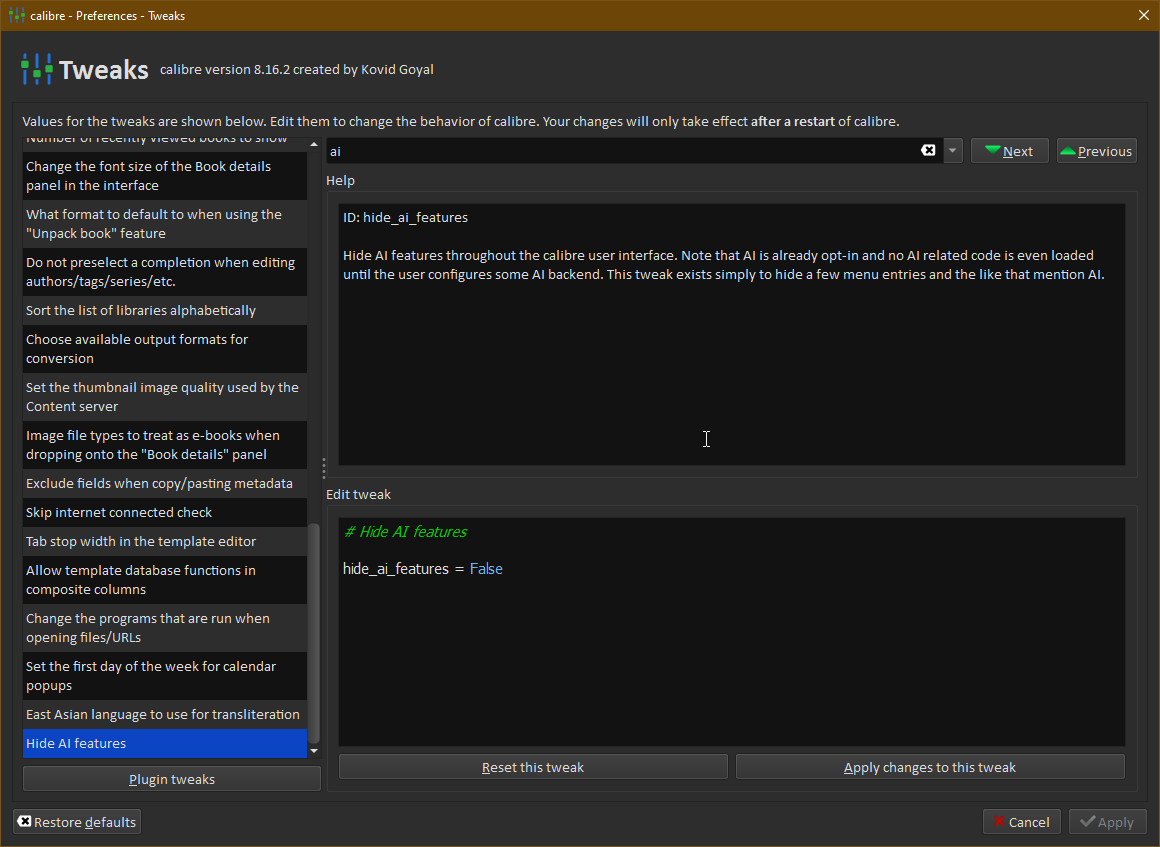Image resolution: width=1160 pixels, height=847 pixels.
Task: Click the '# Hide AI features' comment line
Action: point(405,532)
